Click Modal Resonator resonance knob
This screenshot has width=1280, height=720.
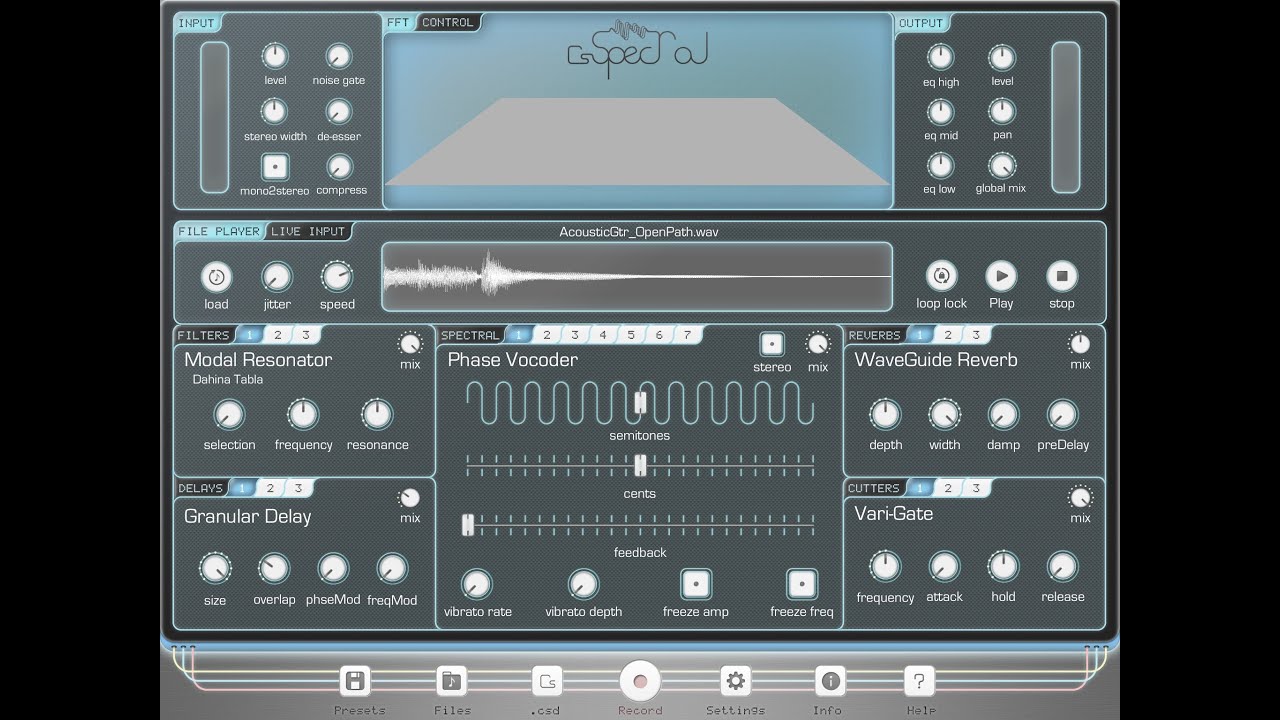tap(377, 415)
